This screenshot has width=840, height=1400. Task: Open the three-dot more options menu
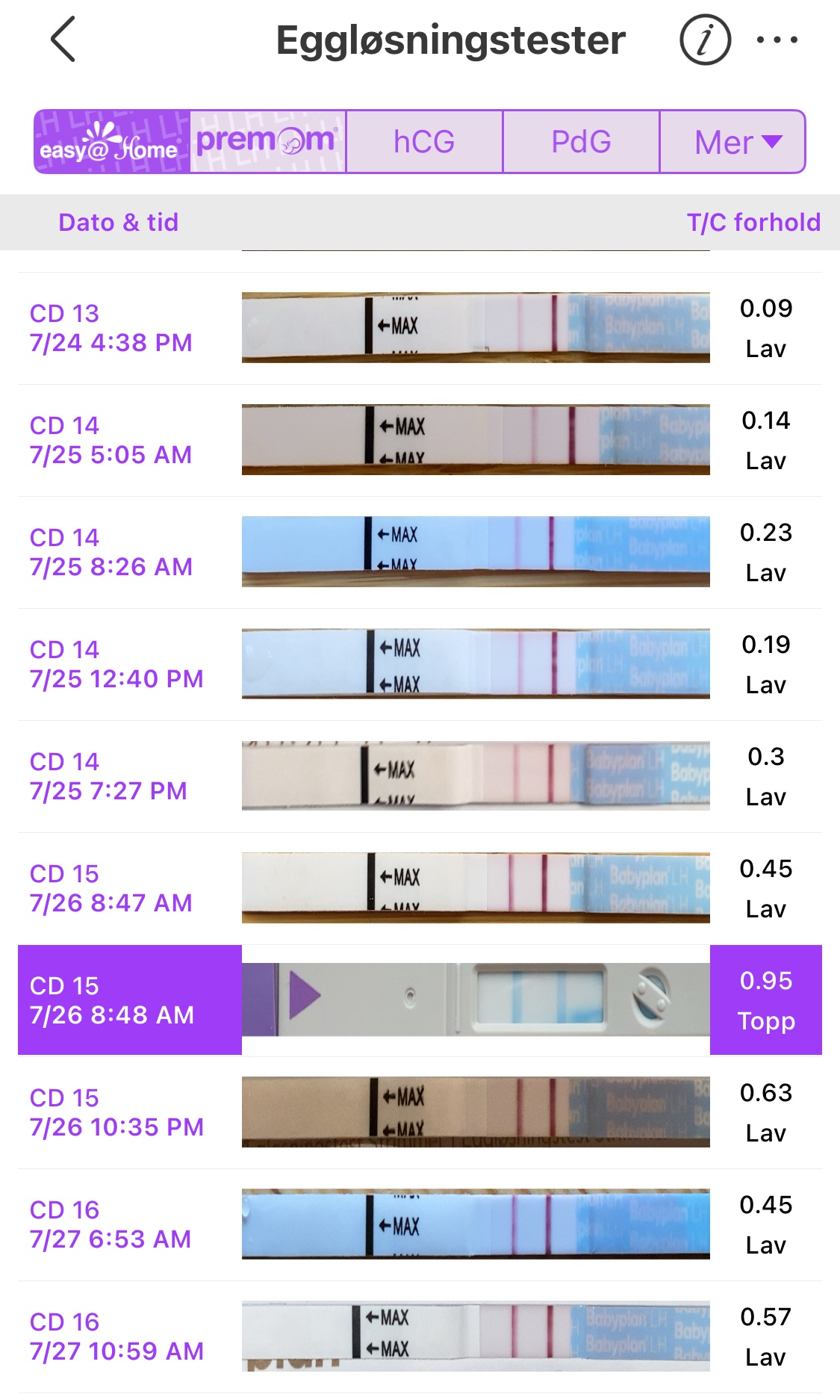point(777,40)
